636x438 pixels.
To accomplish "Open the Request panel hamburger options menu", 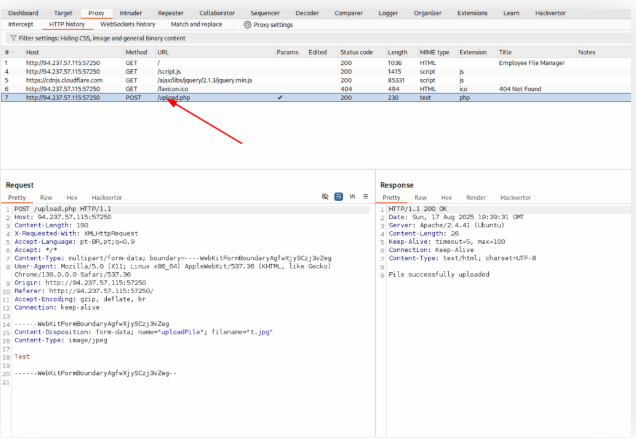I will pos(365,197).
